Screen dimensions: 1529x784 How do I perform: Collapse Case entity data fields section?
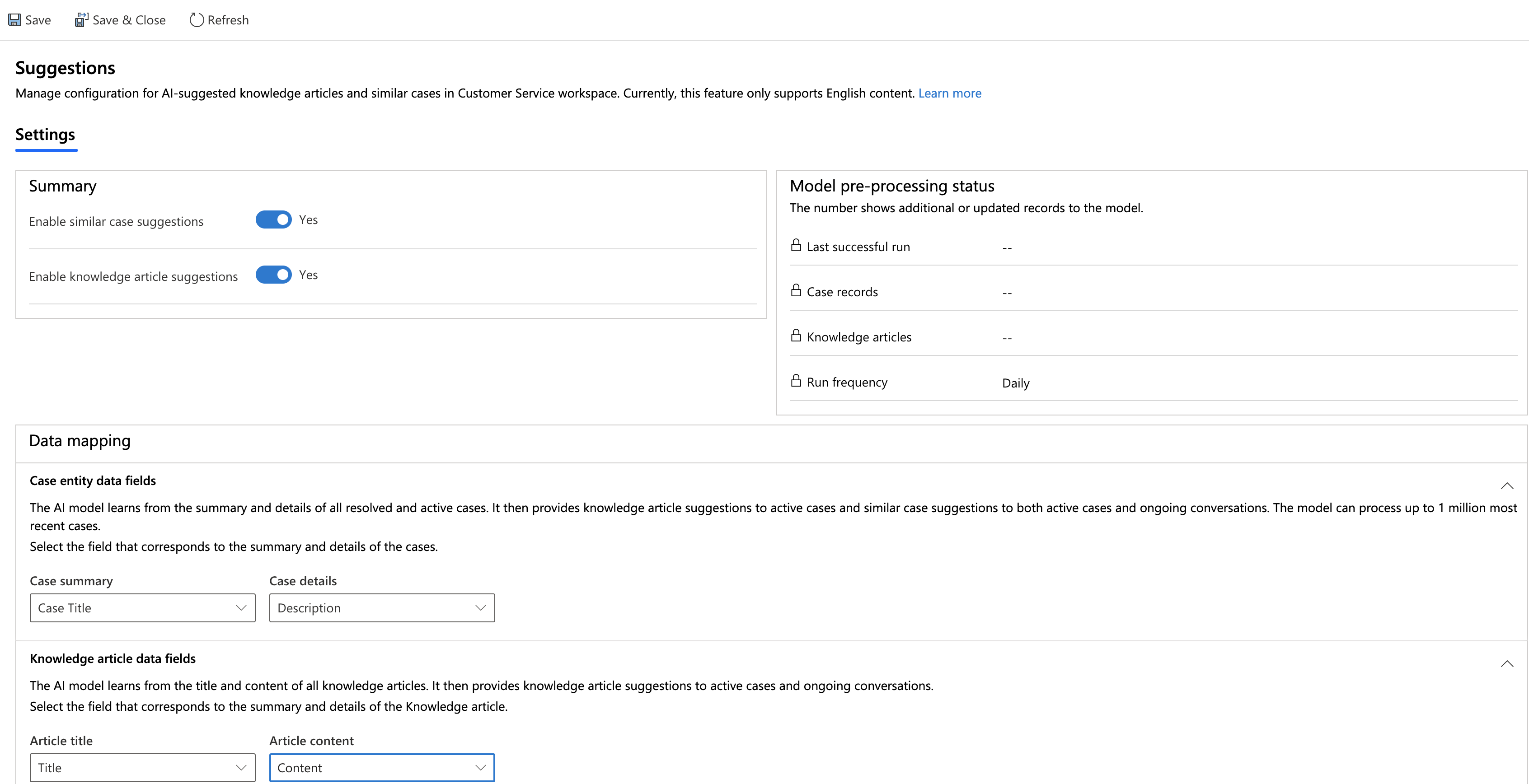(1506, 485)
